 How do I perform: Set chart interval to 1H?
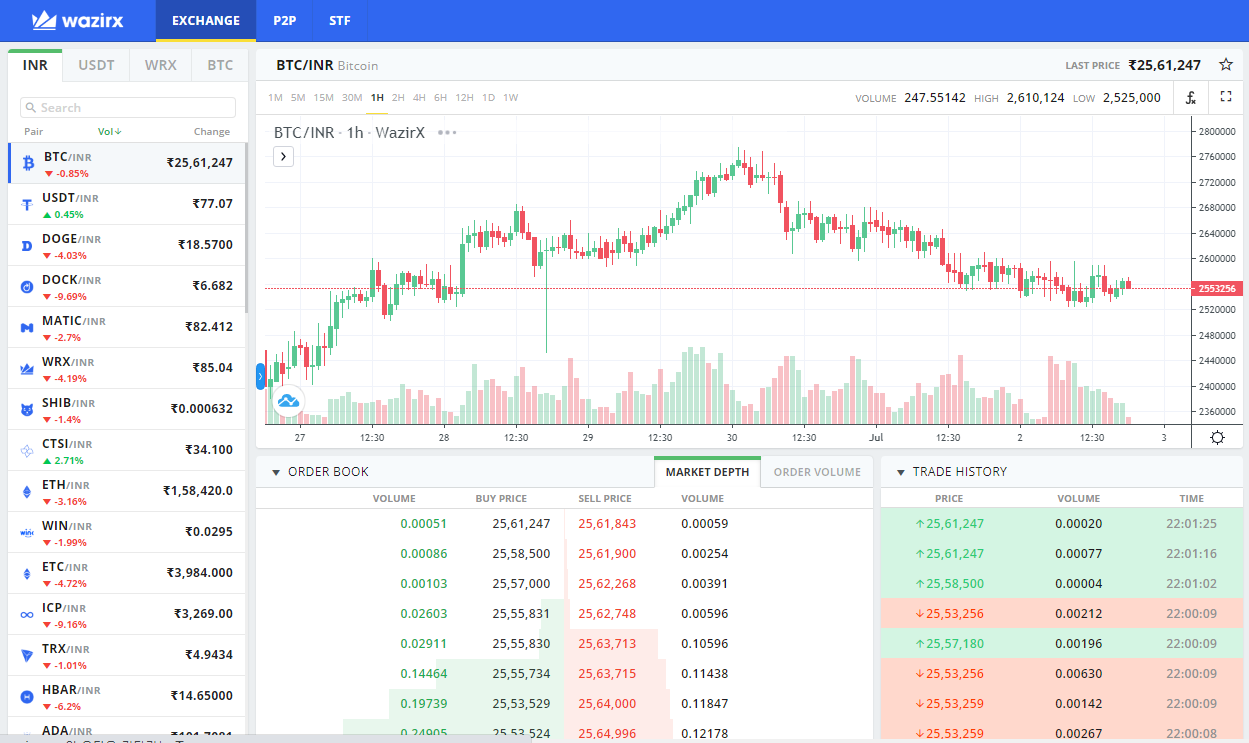377,98
